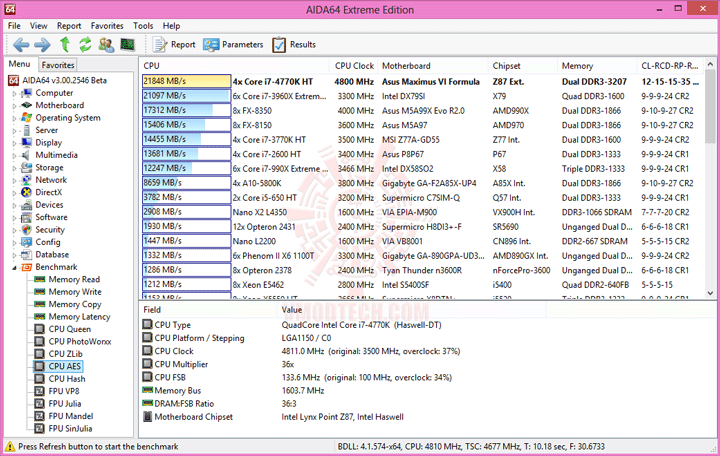Expand the Storage tree node
Image resolution: width=720 pixels, height=456 pixels.
tap(14, 168)
